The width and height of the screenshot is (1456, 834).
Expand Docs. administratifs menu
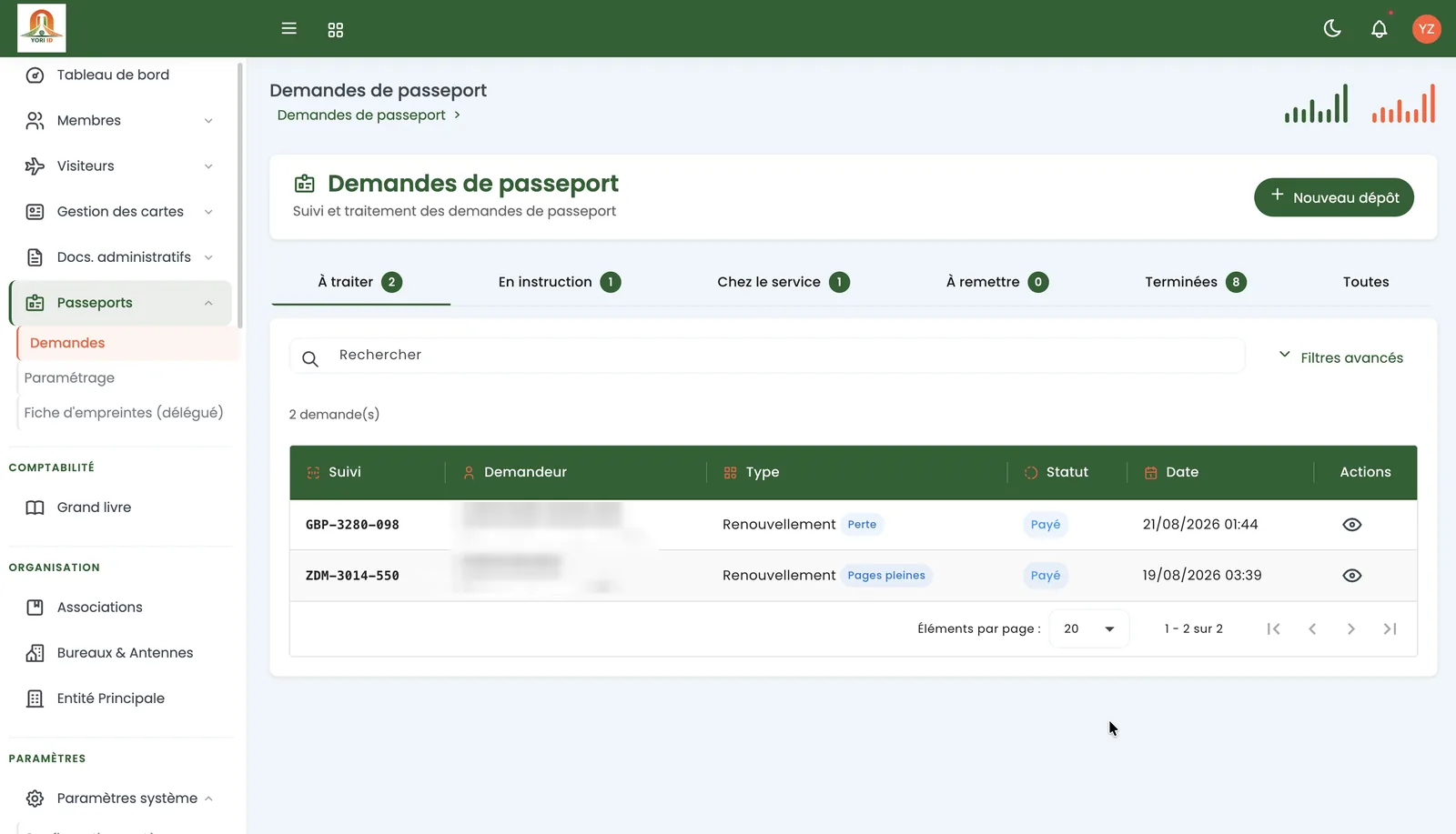[x=120, y=256]
